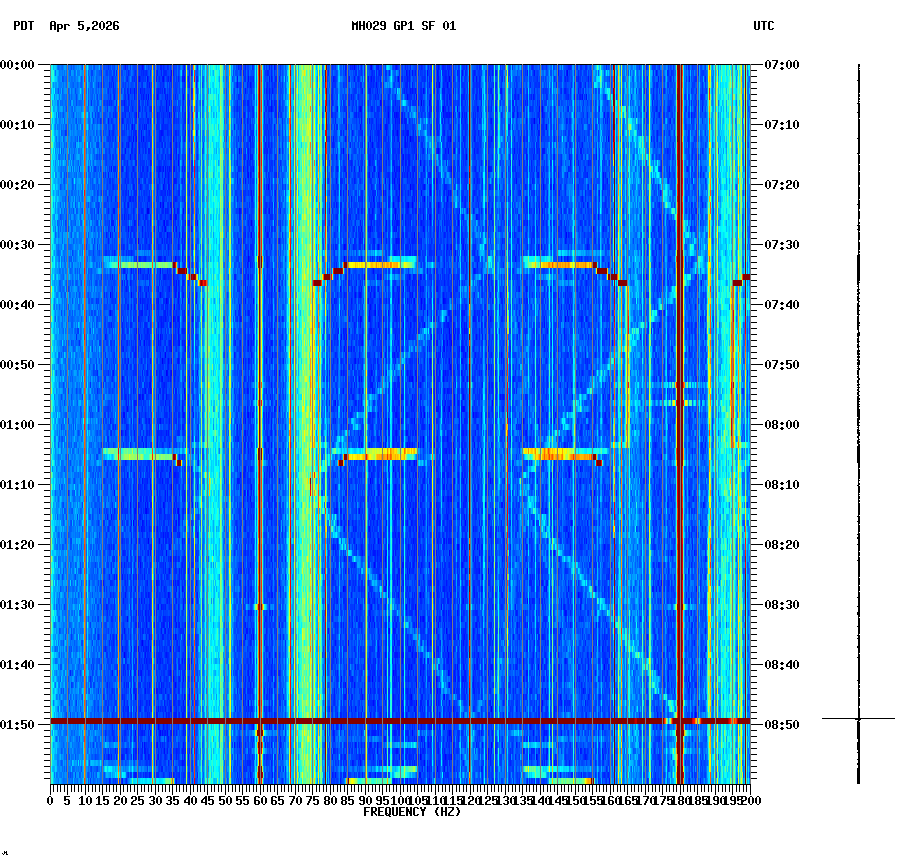Select the PDT timezone label
Viewport: 902px width, 864px height.
[21, 28]
